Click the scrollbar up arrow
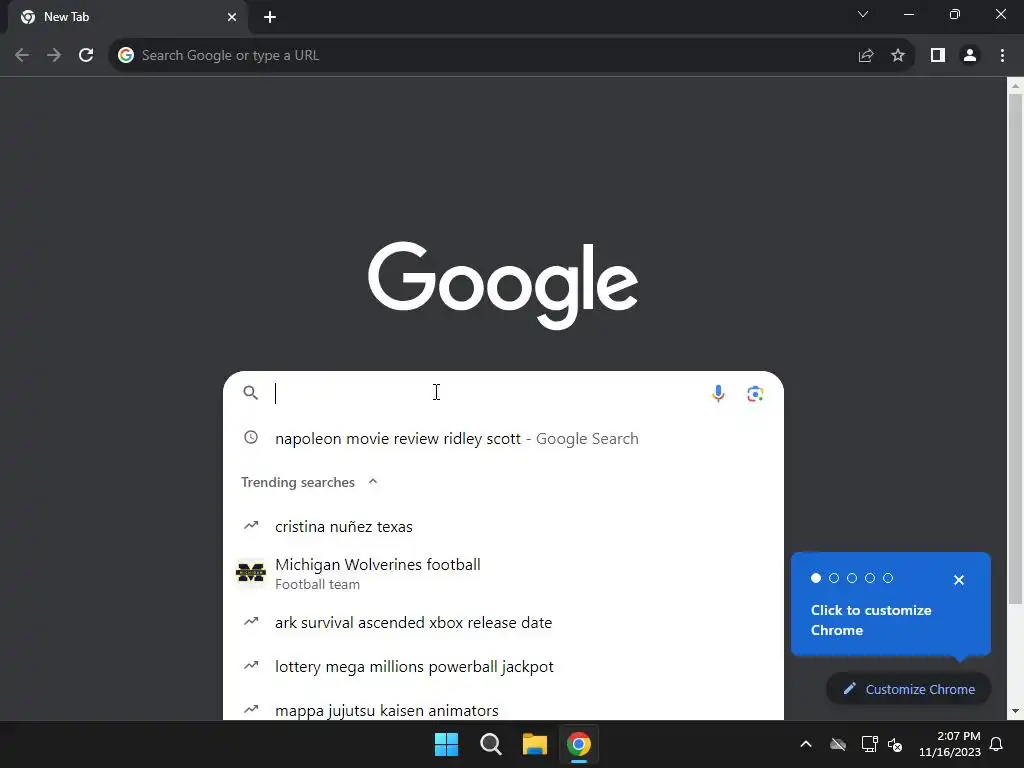Screen dimensions: 1024x768 point(1015,86)
